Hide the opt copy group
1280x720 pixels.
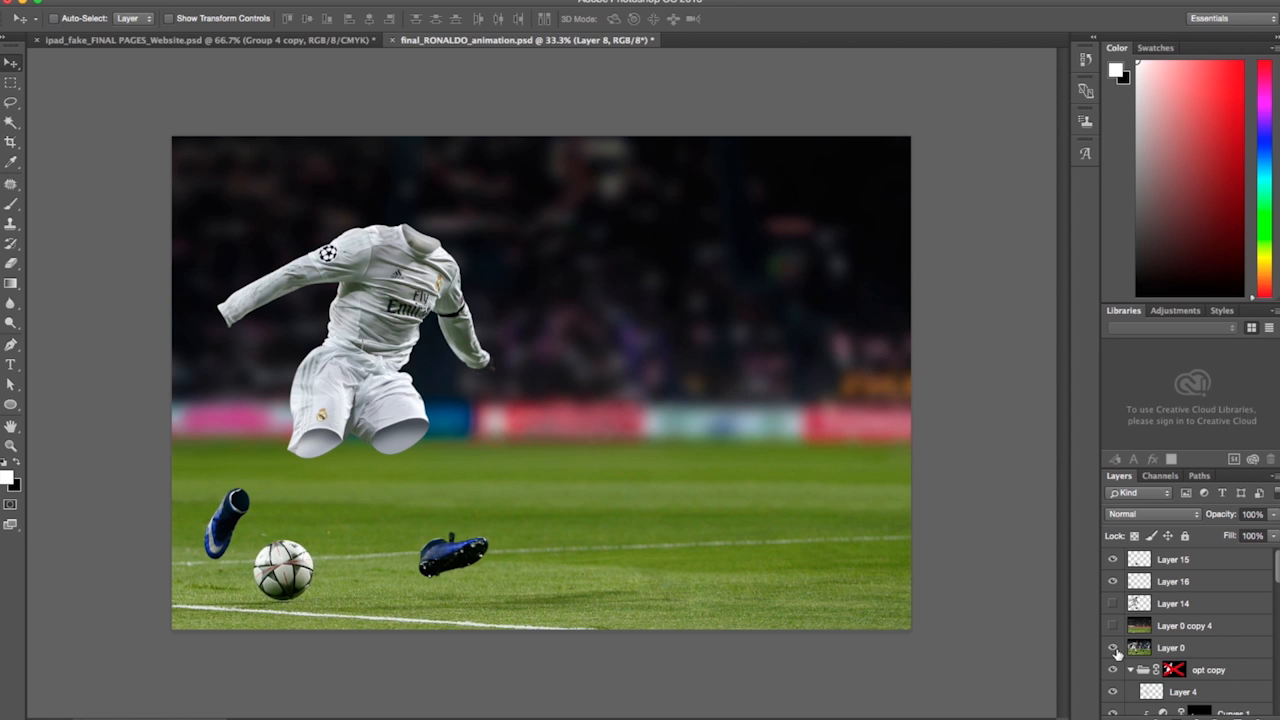pos(1113,670)
